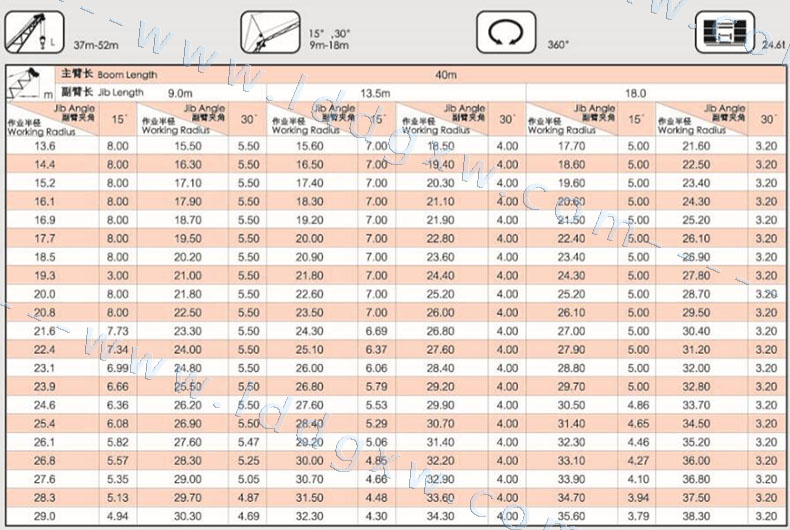
Task: Click the '5.29' capacity cell
Action: (377, 424)
